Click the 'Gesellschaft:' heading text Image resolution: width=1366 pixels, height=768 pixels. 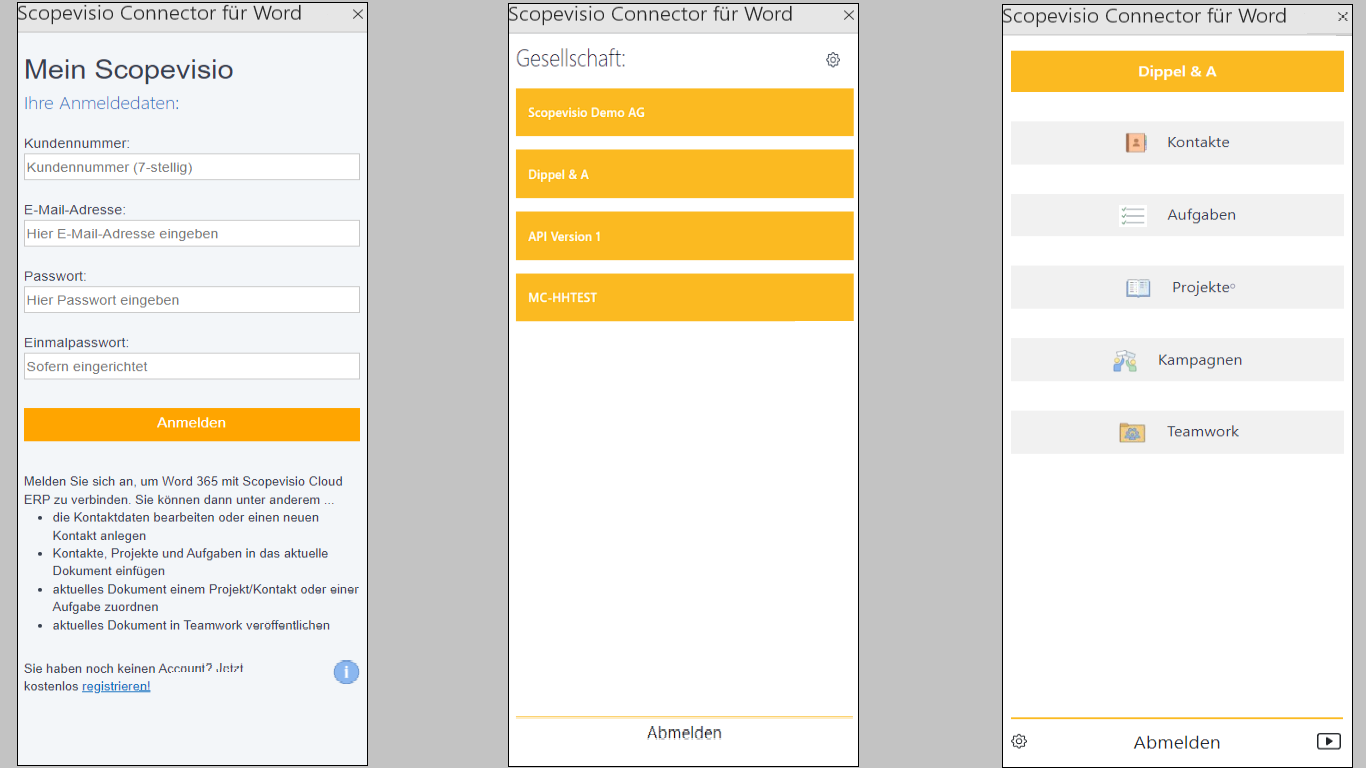(x=571, y=59)
